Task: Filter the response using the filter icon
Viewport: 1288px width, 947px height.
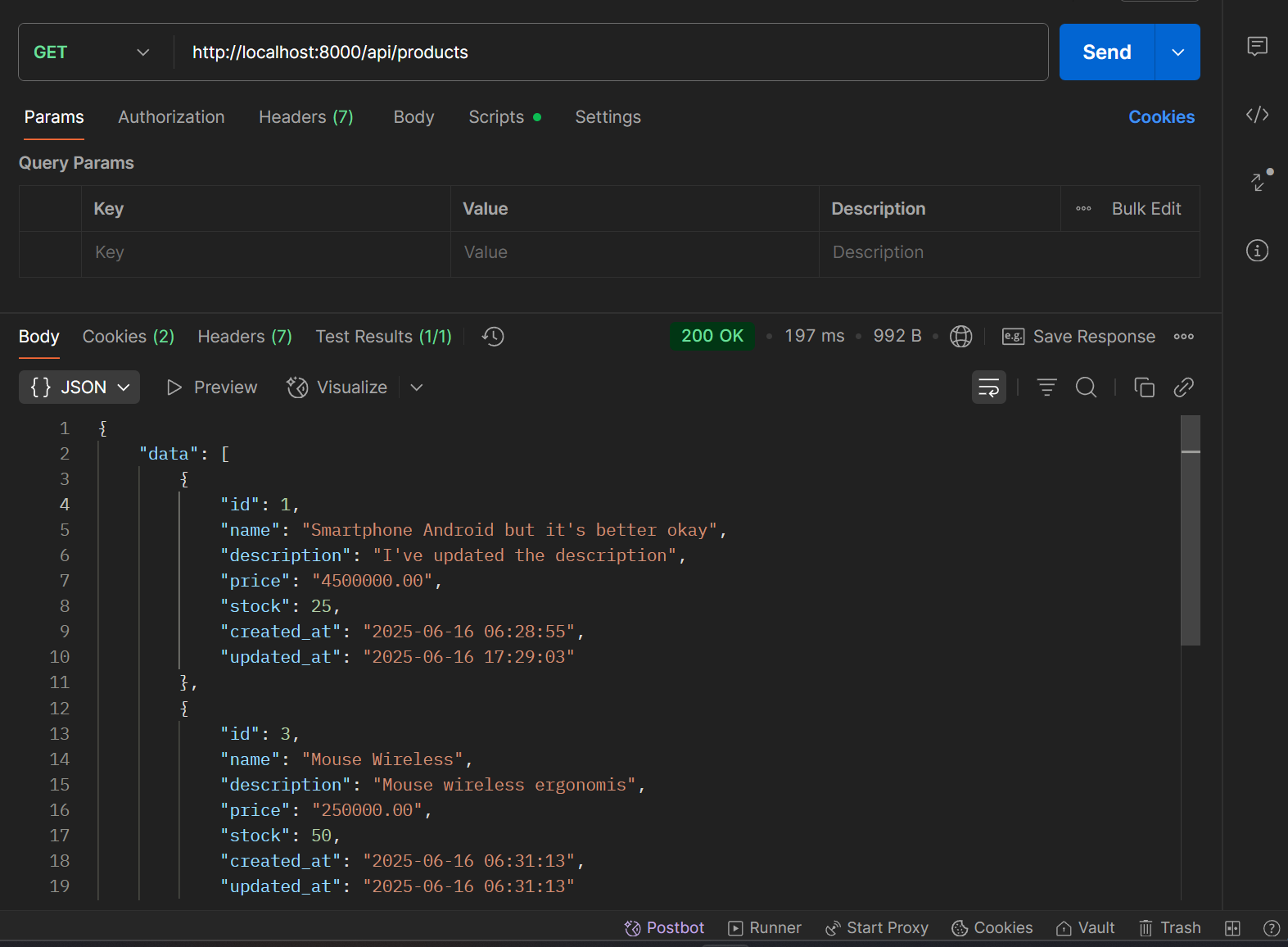Action: (1046, 387)
